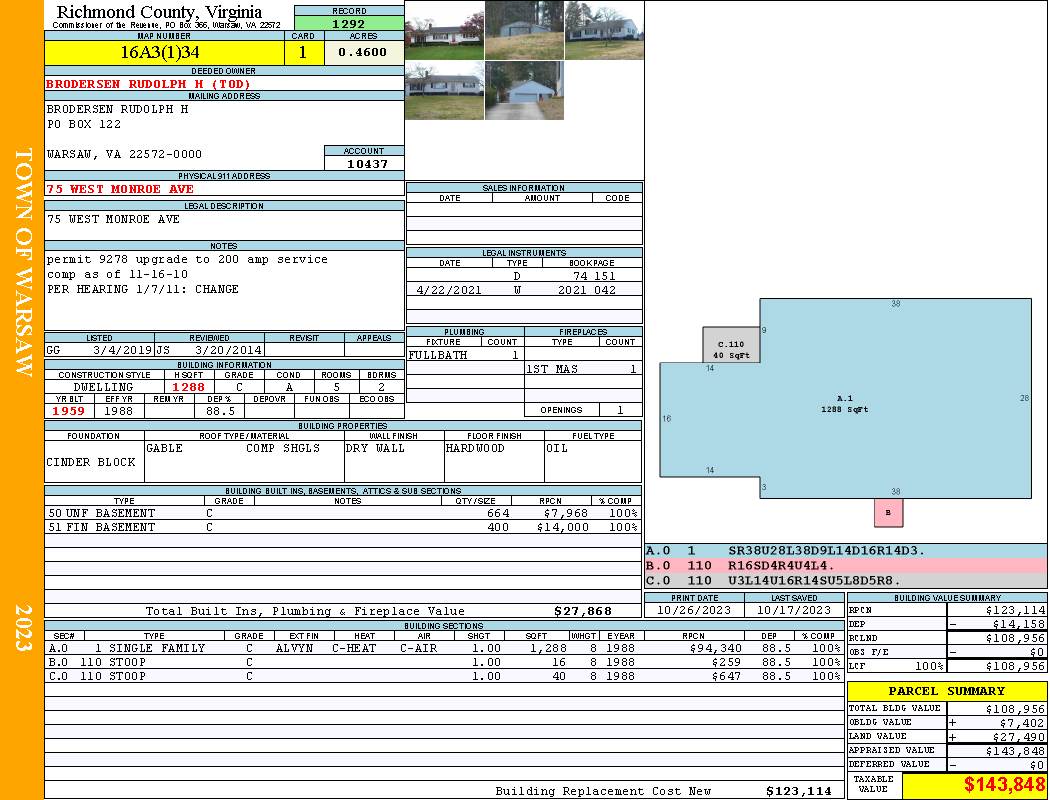1050x800 pixels.
Task: Click the physical address 75 WEST MONROE AVE
Action: coord(120,189)
